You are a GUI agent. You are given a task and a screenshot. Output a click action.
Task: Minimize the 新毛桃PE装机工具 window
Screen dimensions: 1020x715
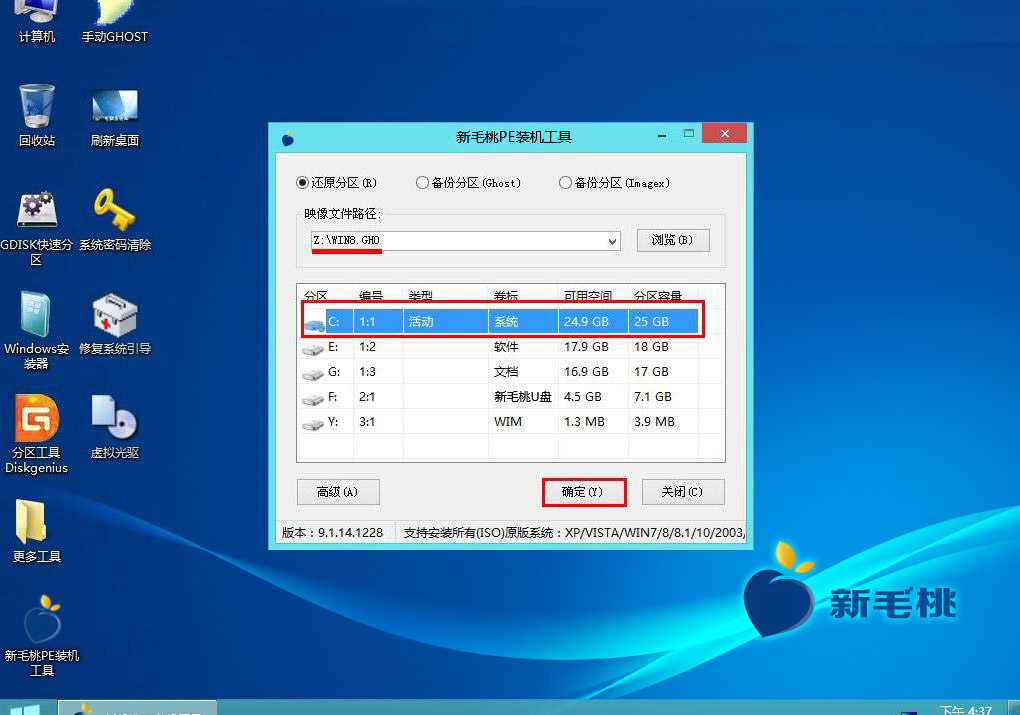662,135
